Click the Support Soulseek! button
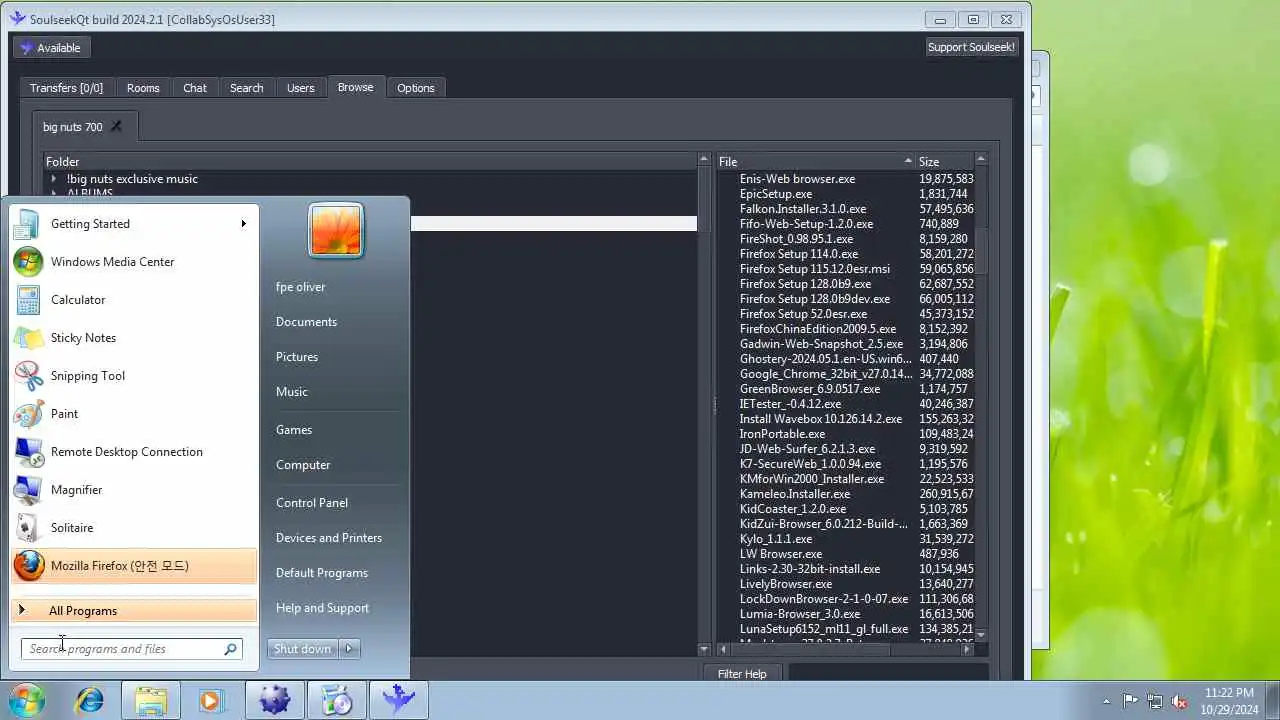Viewport: 1280px width, 720px height. coord(971,47)
